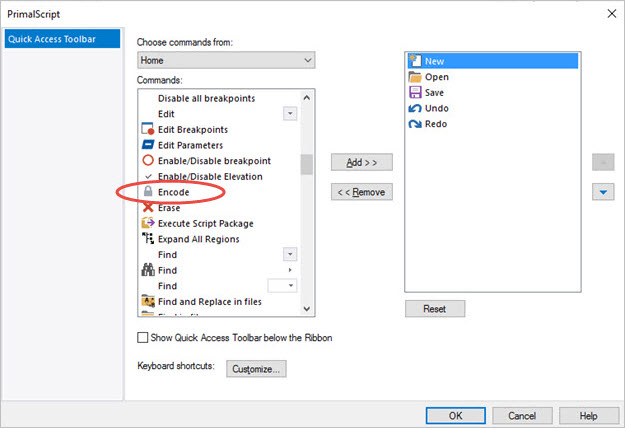Viewport: 625px width, 428px height.
Task: Select the Encode command
Action: (219, 192)
